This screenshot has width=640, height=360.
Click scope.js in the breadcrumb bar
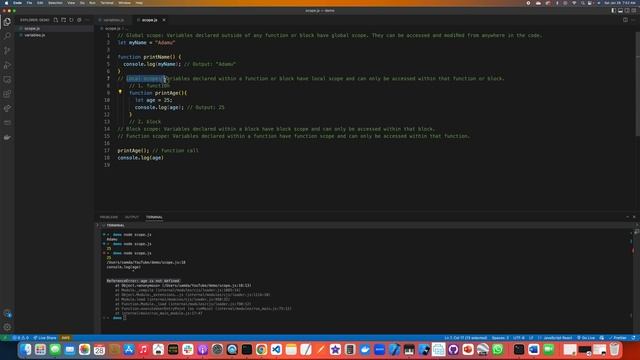coord(112,29)
